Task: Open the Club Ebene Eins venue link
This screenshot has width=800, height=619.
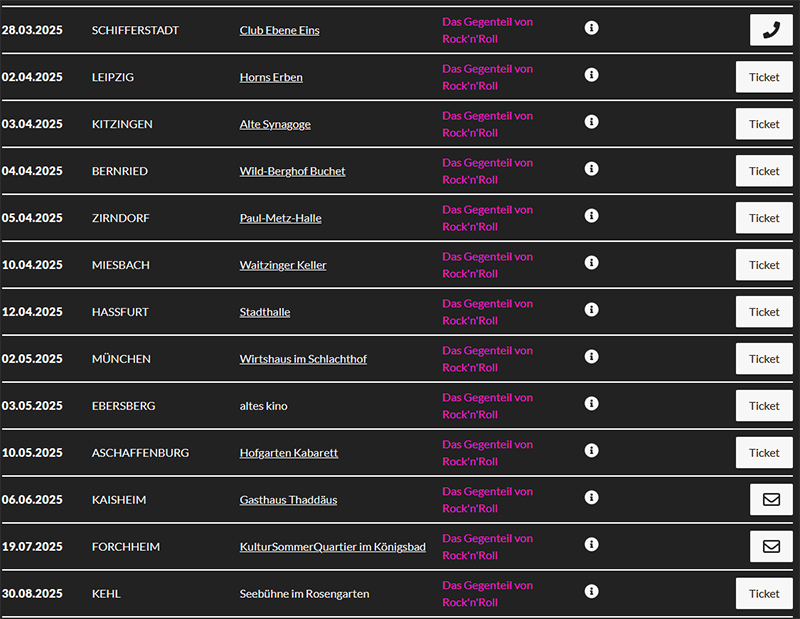Action: 279,31
